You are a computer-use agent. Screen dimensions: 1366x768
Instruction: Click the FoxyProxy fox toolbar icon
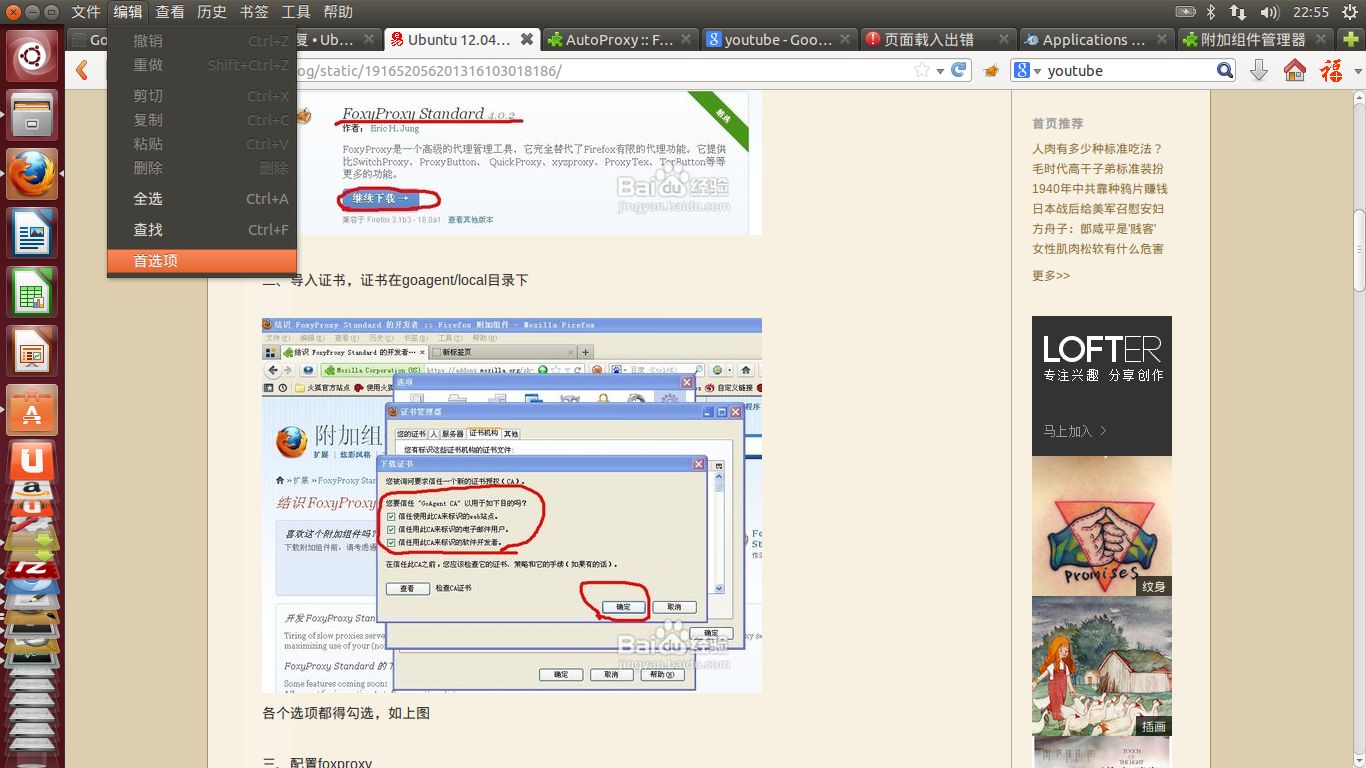(x=991, y=71)
